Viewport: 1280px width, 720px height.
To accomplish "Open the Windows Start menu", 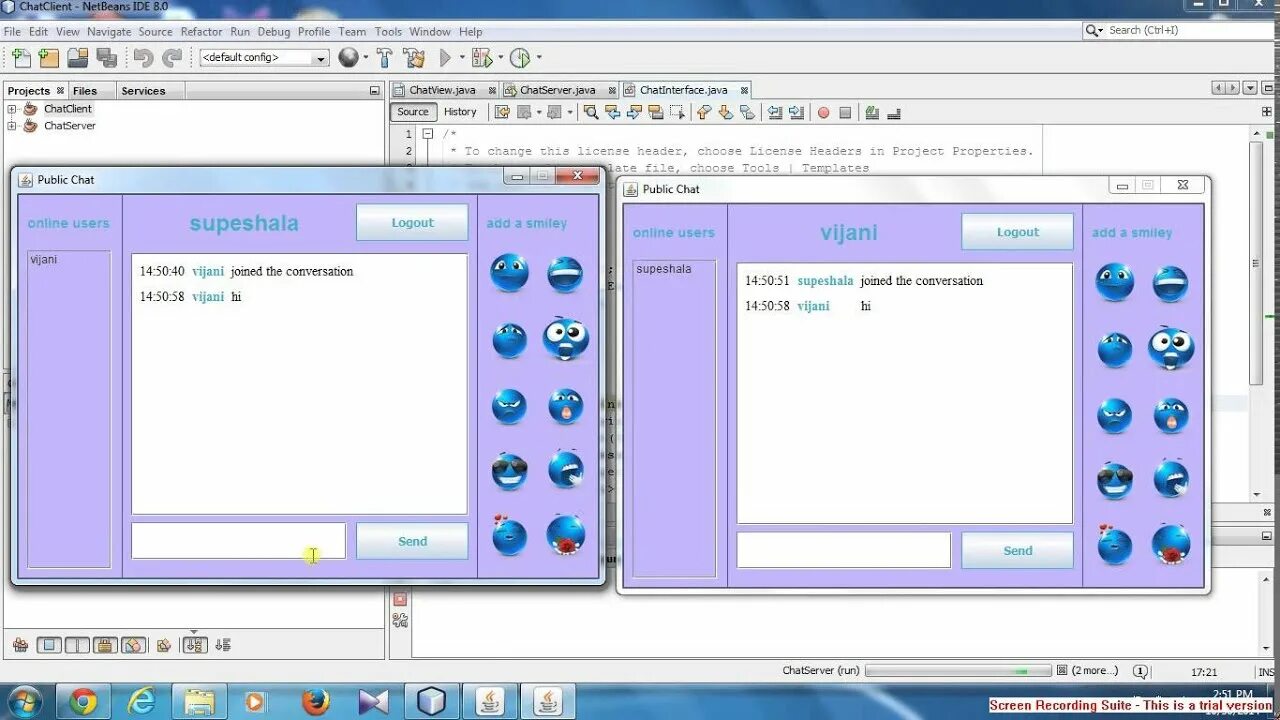I will pos(24,702).
